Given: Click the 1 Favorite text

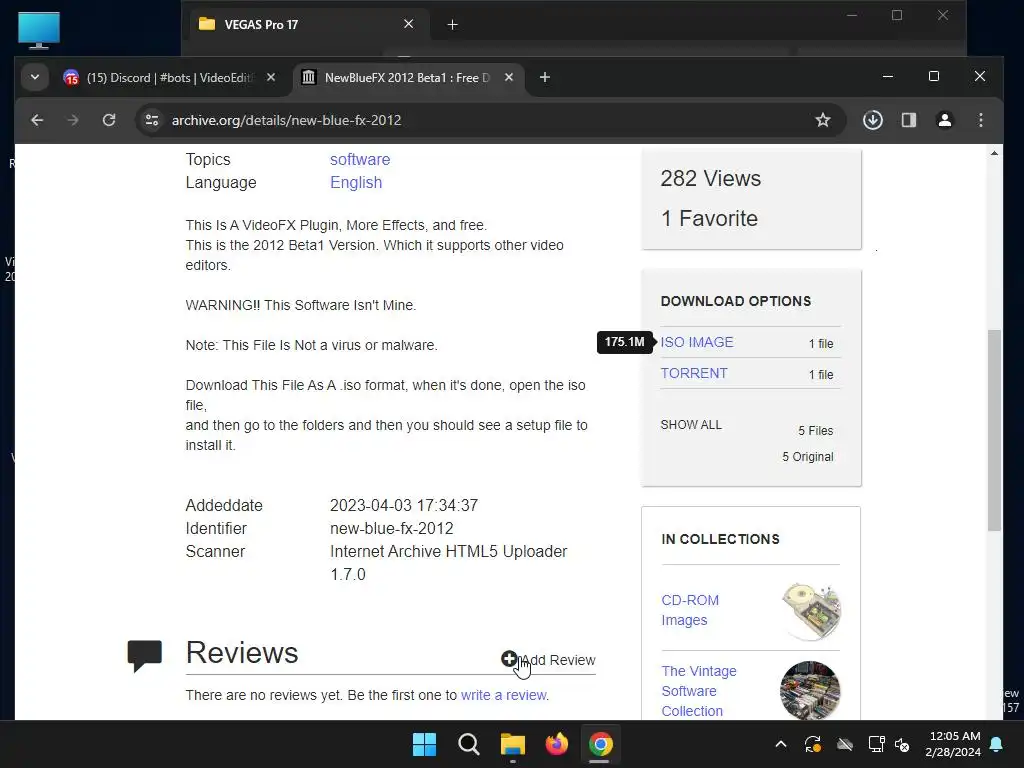Looking at the screenshot, I should click(x=709, y=218).
